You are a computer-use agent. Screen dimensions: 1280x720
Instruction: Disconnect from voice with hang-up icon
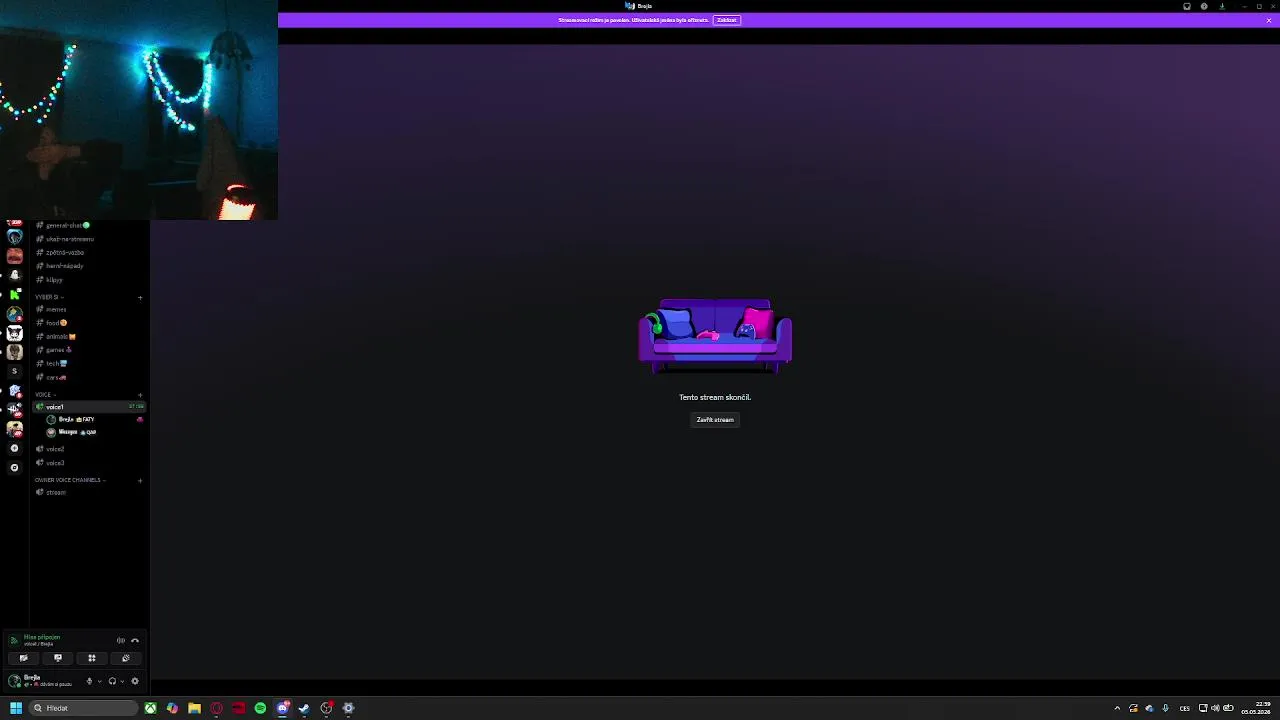[x=135, y=640]
